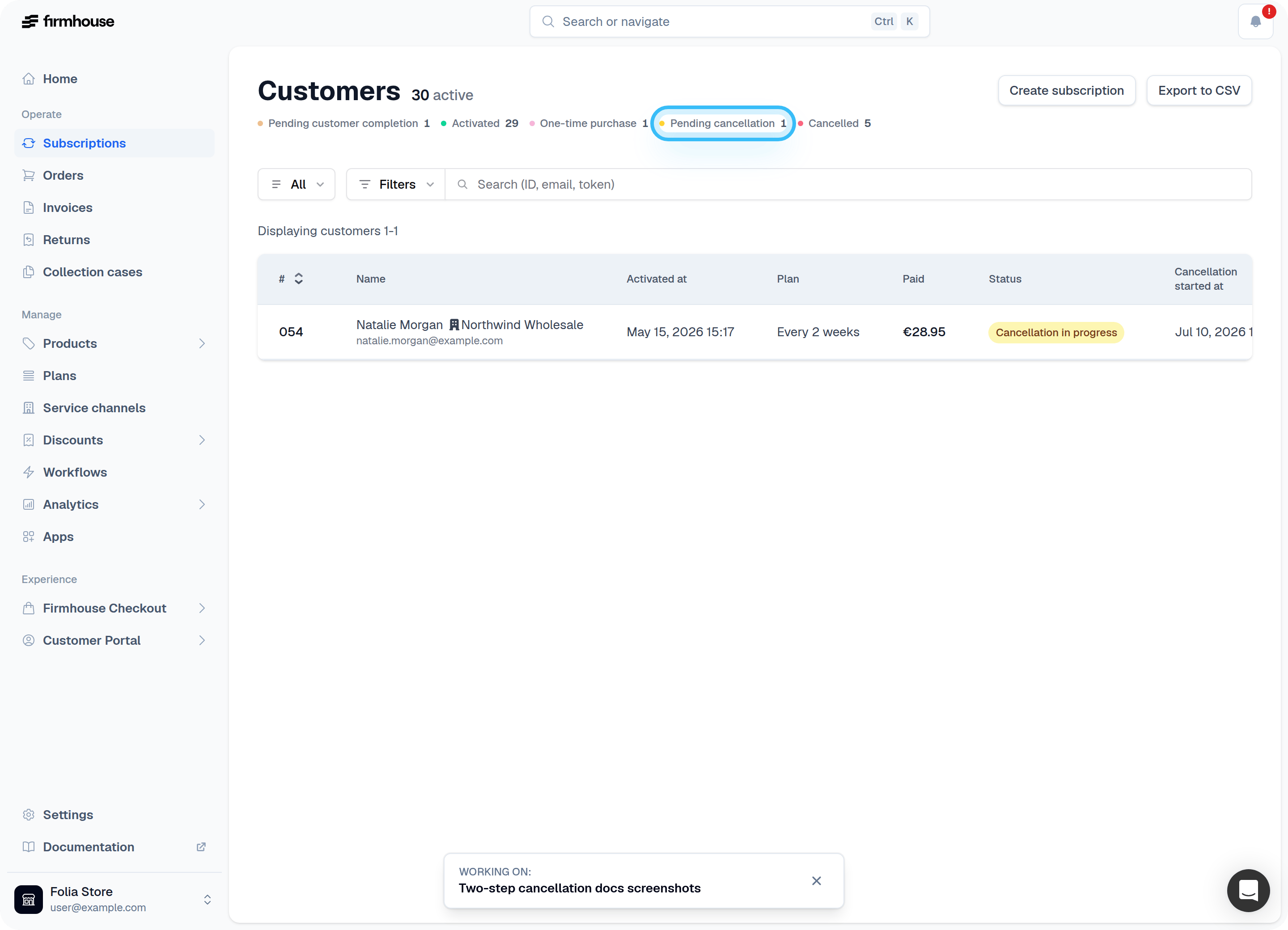Filter by Cancelled status
This screenshot has width=1288, height=930.
coord(834,123)
